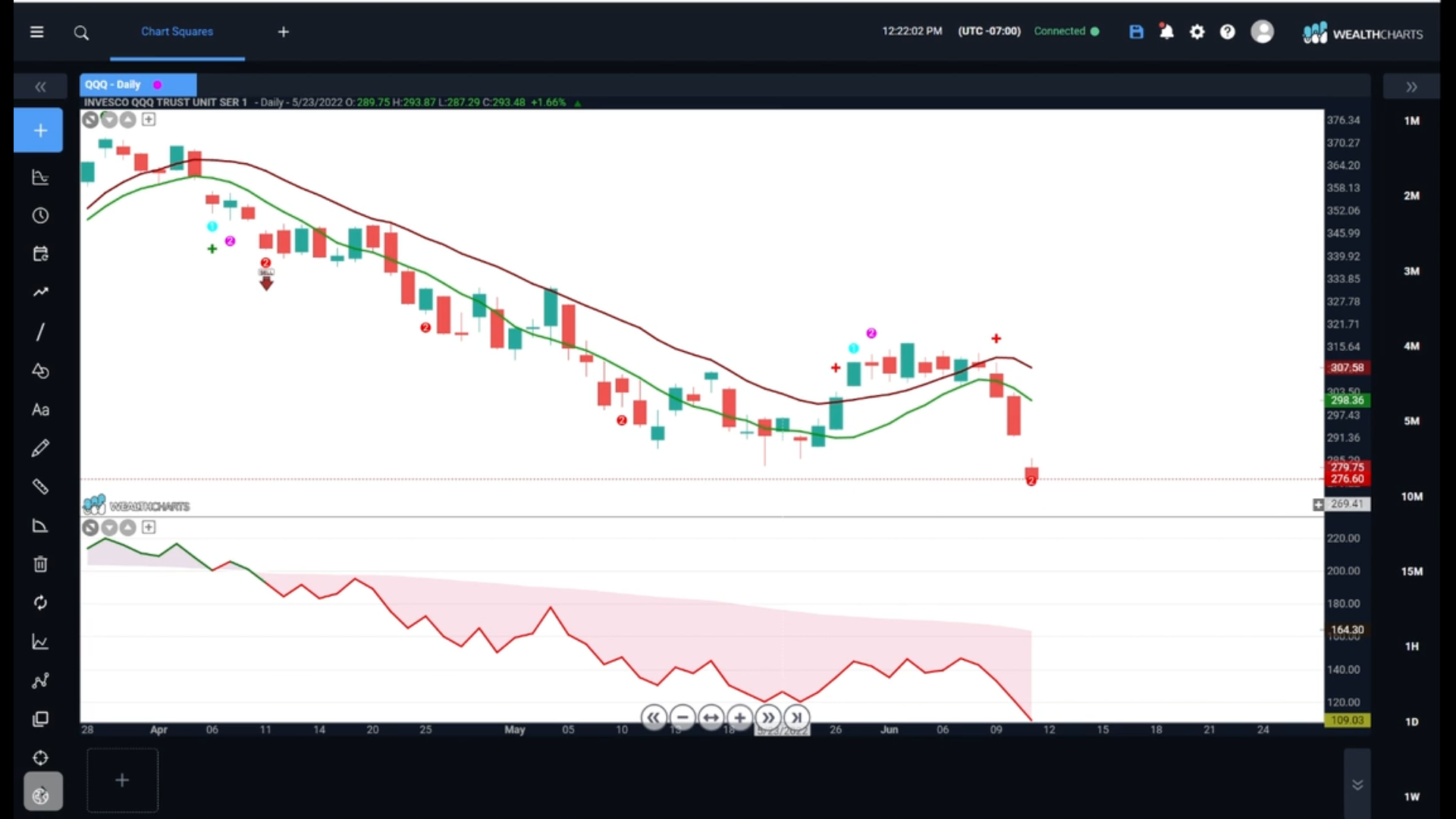Select the 3M timeframe

(1411, 271)
